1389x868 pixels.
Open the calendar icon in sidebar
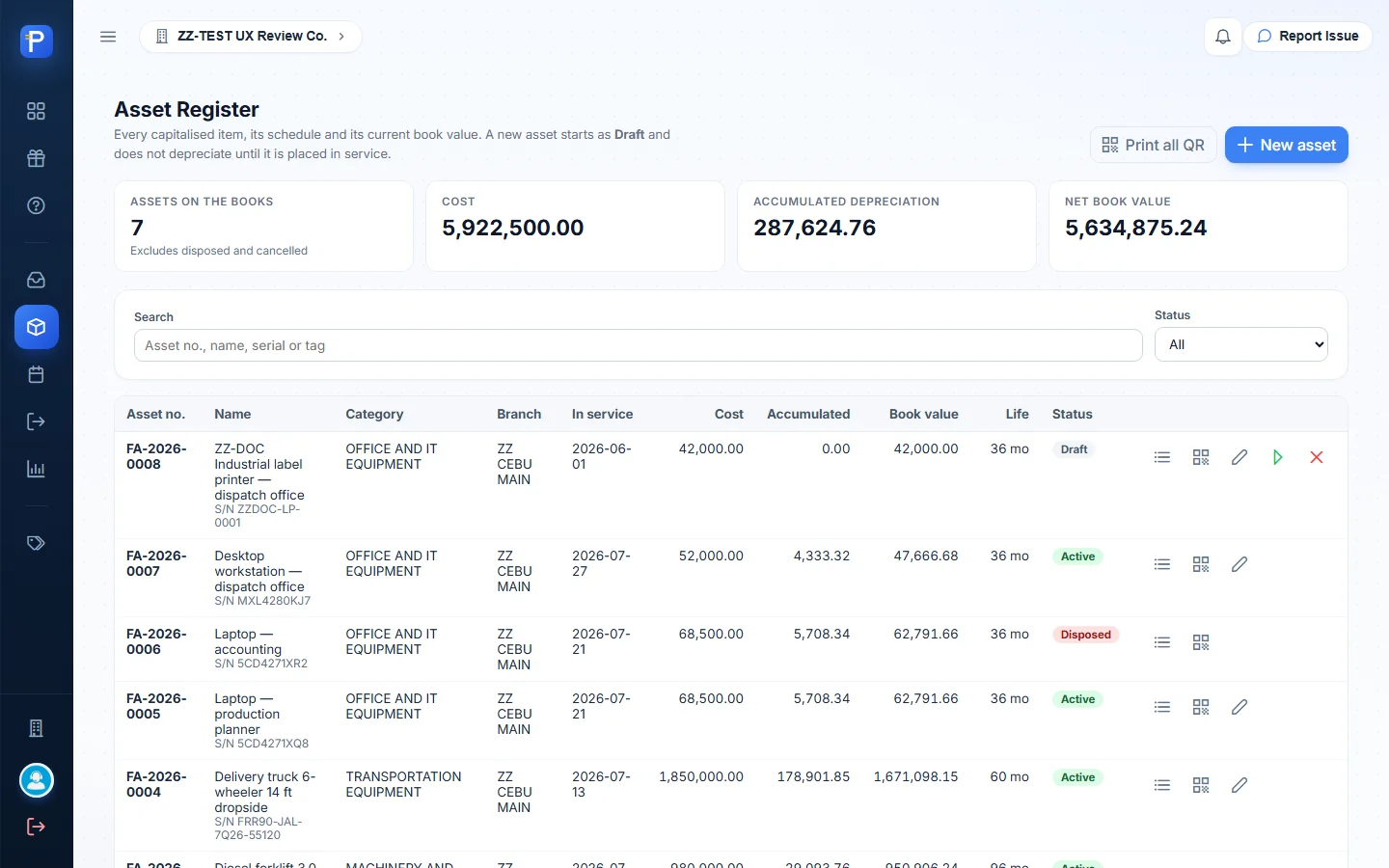(x=36, y=374)
